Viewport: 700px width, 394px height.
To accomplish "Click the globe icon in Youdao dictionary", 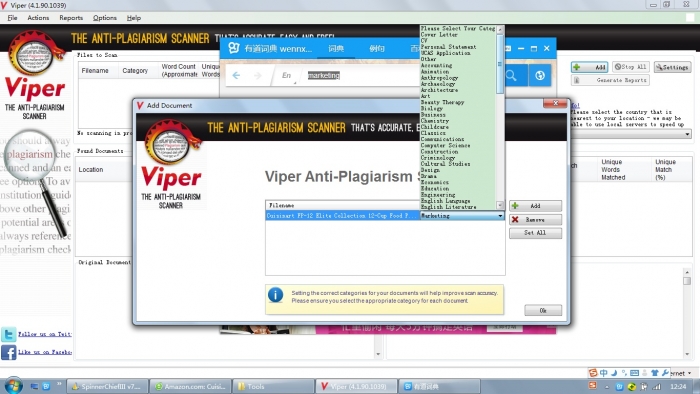I will pyautogui.click(x=540, y=75).
